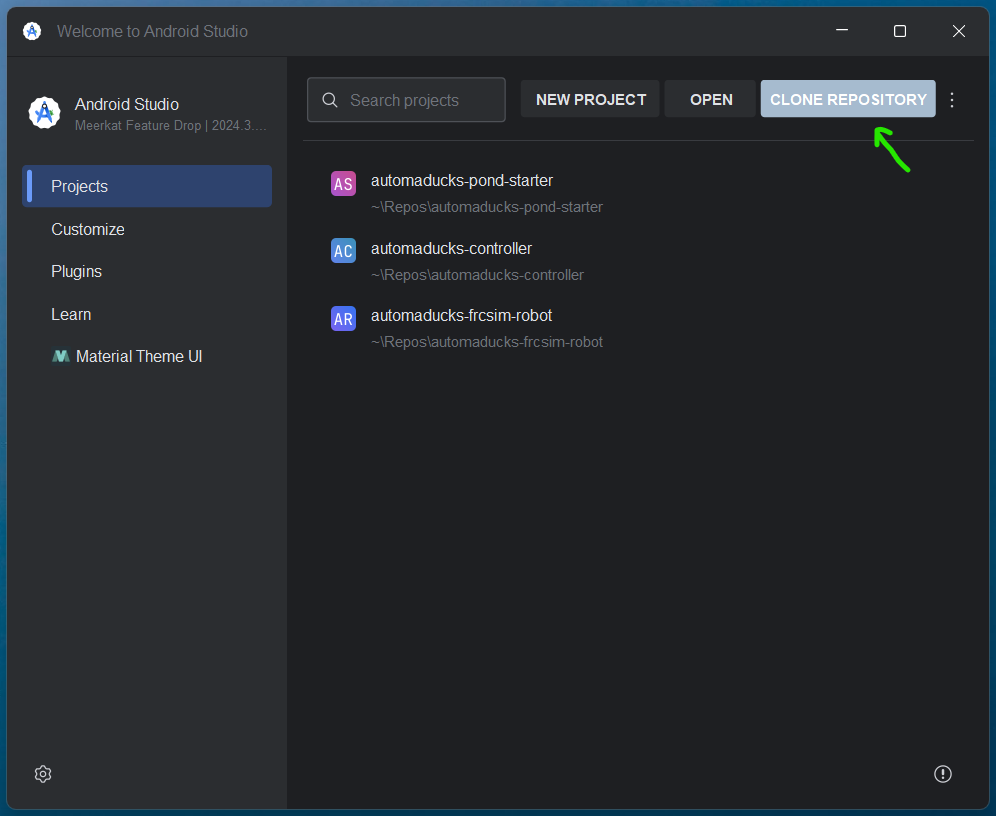The width and height of the screenshot is (996, 816).
Task: Click the OPEN button
Action: [x=711, y=99]
